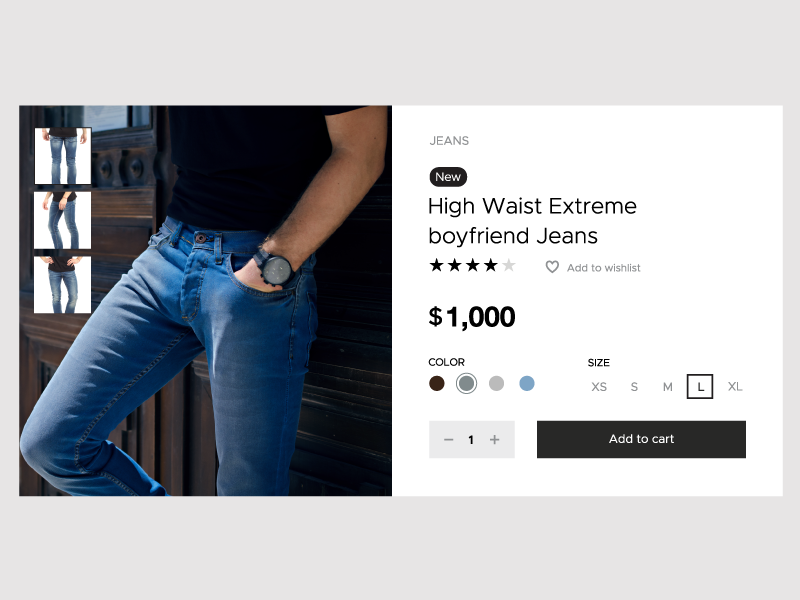Click the fifth grey rating star
Screen dimensions: 800x600
[x=509, y=265]
